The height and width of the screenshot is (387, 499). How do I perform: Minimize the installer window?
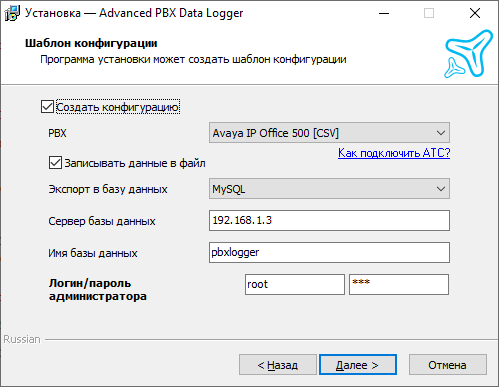click(384, 13)
